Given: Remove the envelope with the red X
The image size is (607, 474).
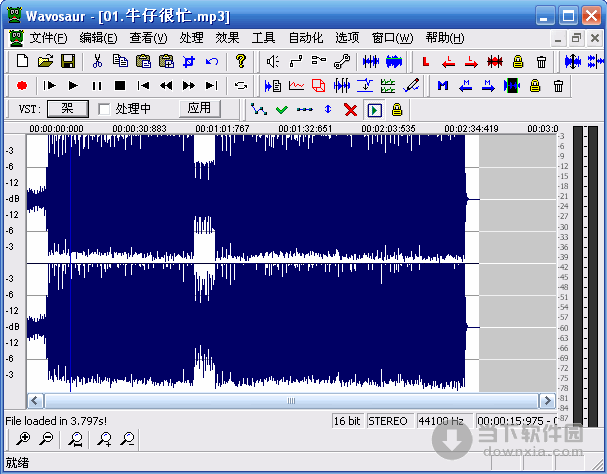Looking at the screenshot, I should 351,110.
